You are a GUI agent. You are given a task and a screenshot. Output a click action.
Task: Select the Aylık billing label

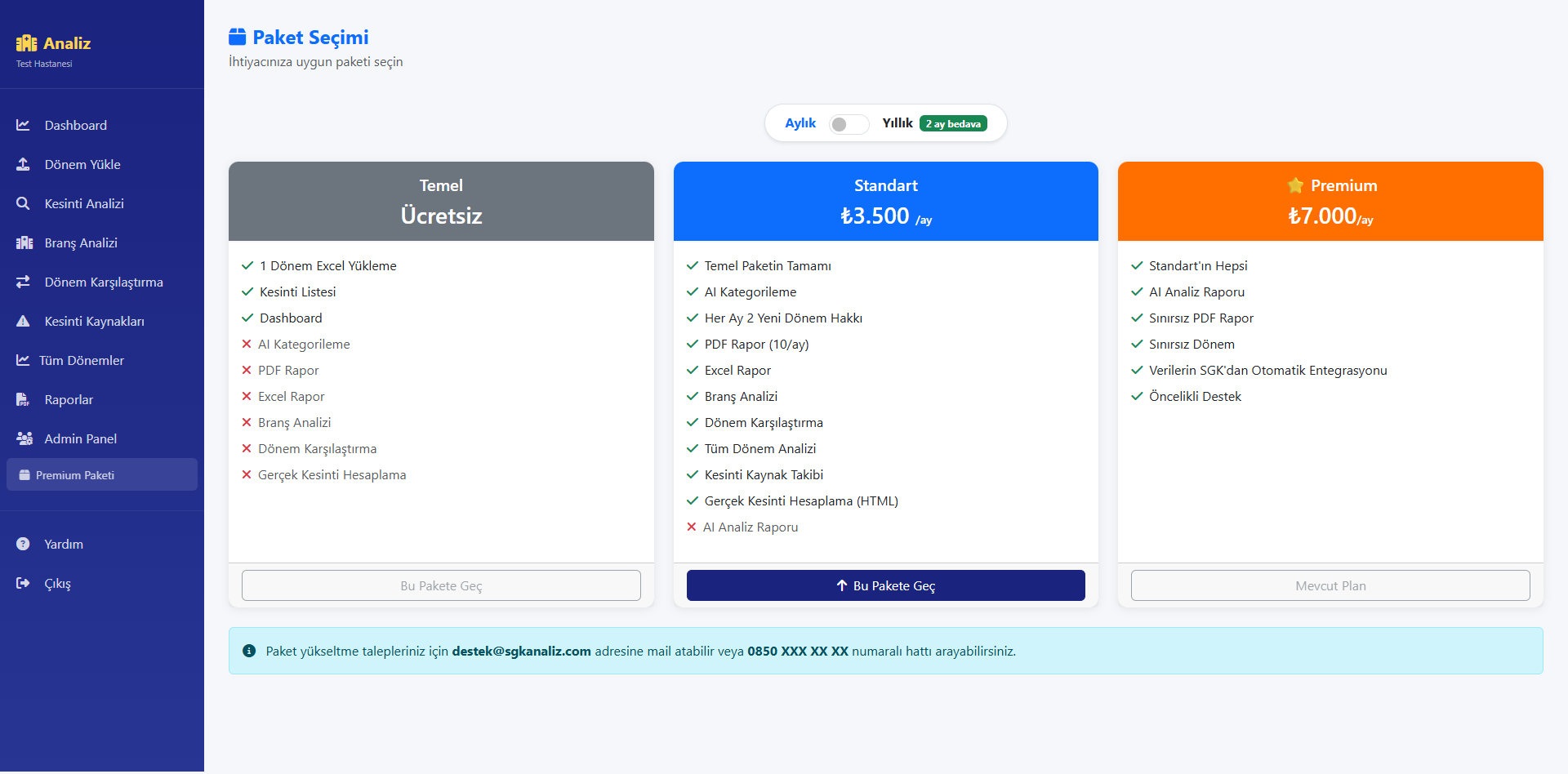pos(800,123)
